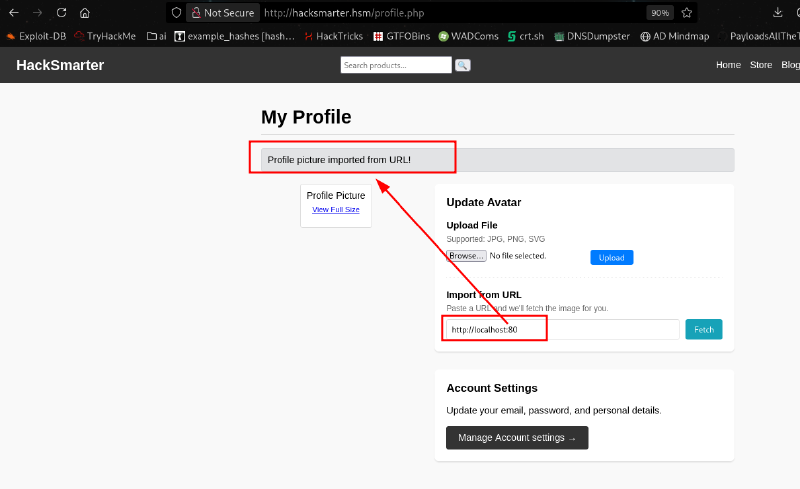Click the Not Secure lock icon
This screenshot has height=489, width=800.
196,13
